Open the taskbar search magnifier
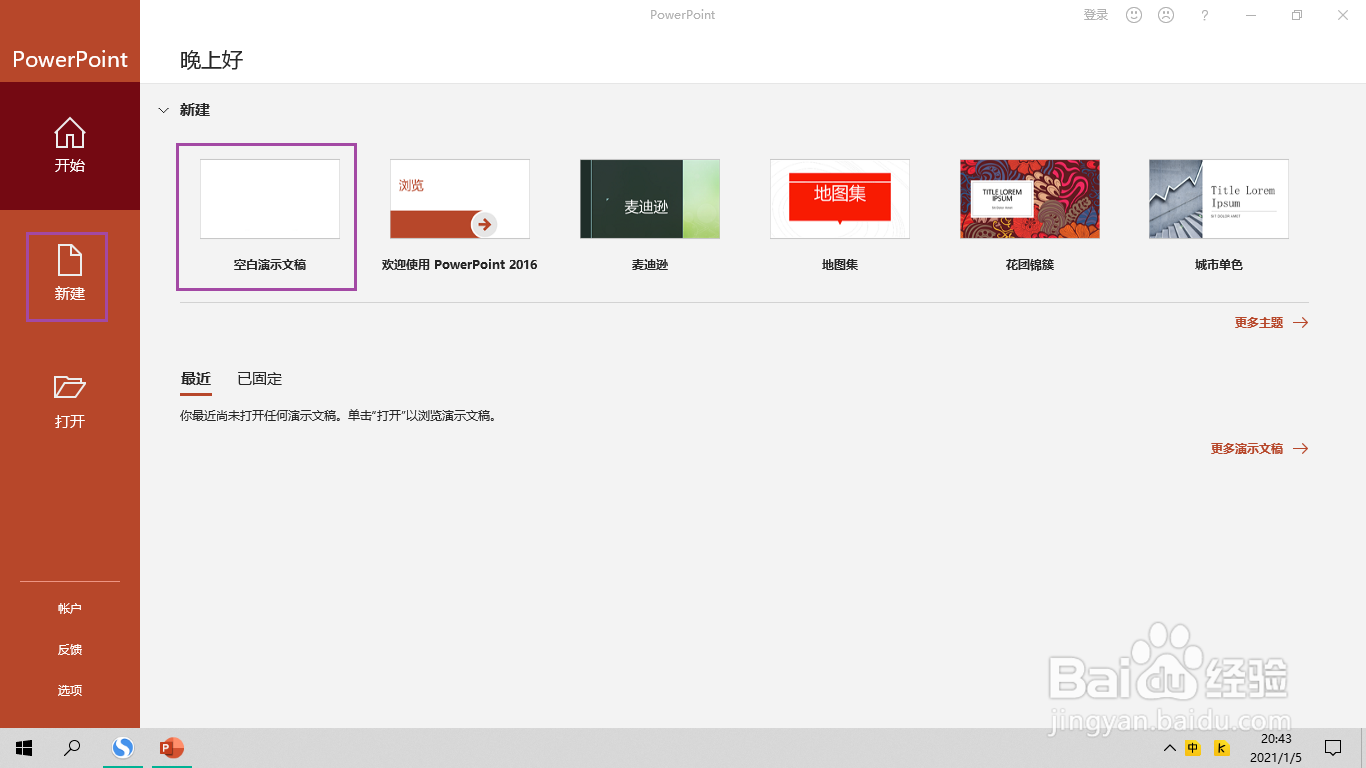This screenshot has width=1366, height=768. pyautogui.click(x=72, y=748)
